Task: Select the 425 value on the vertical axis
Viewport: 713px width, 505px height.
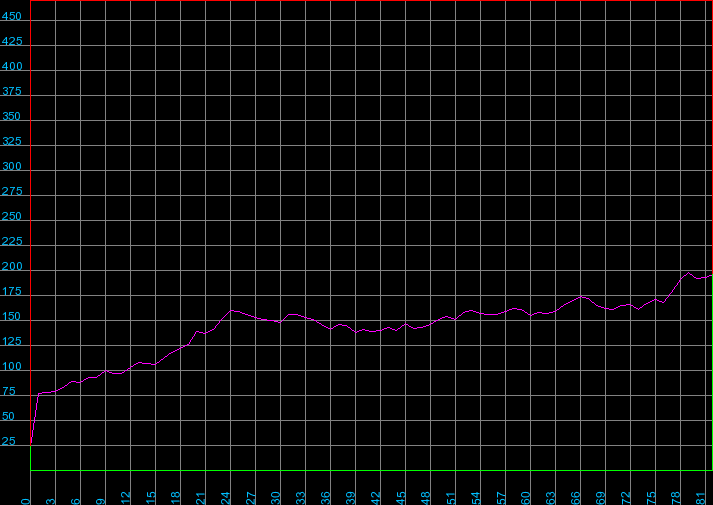Action: click(12, 41)
